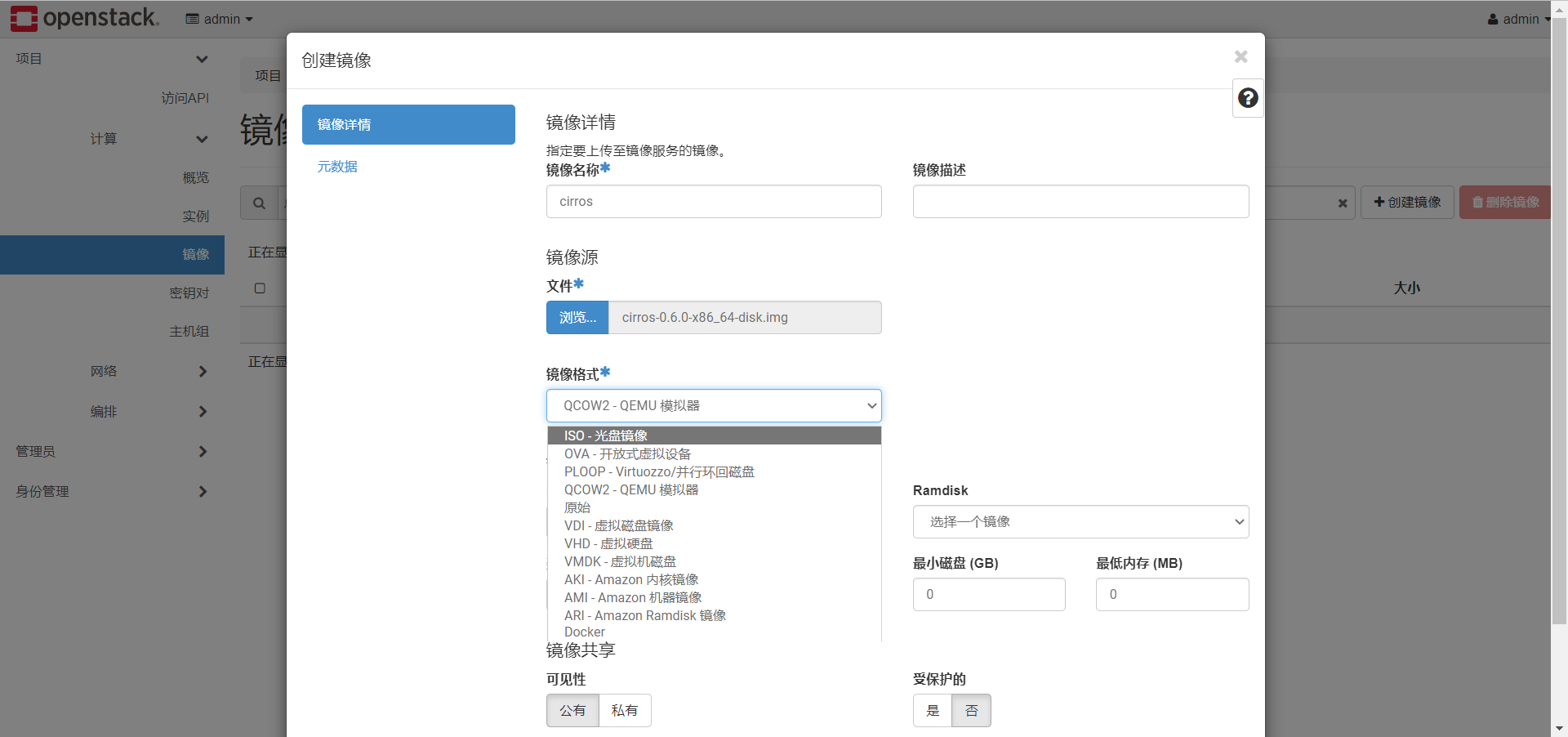The width and height of the screenshot is (1568, 737).
Task: Focus the 镜像名称 input field
Action: [714, 201]
